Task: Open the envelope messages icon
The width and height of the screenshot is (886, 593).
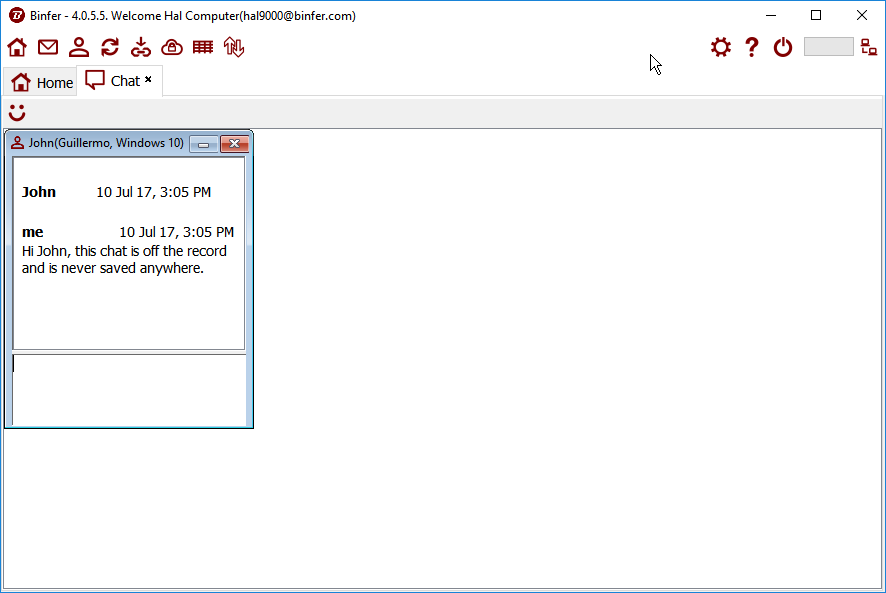Action: click(48, 47)
